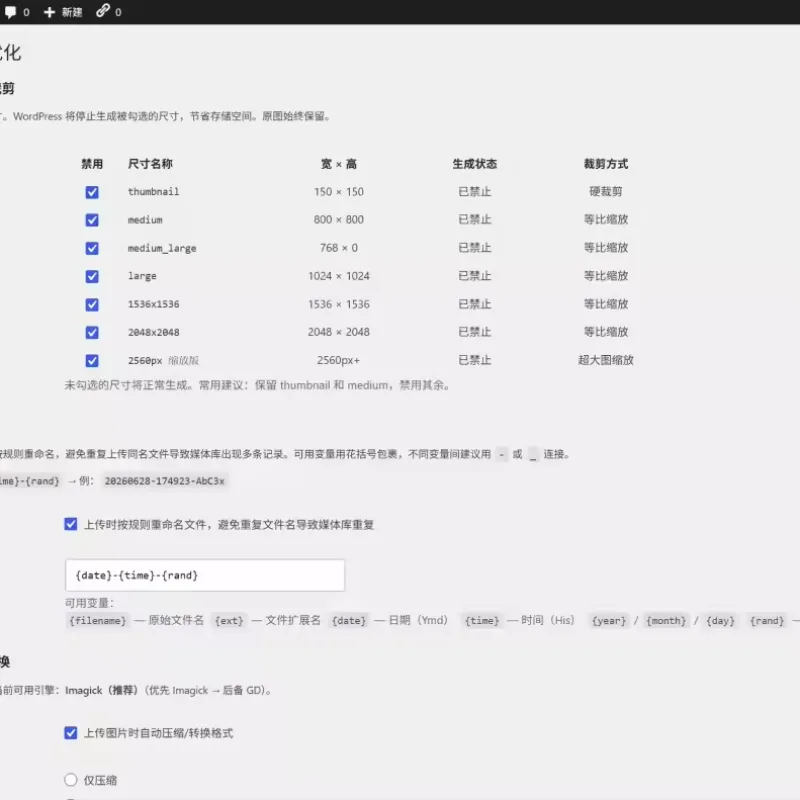
Task: Uncheck the 1536x1536 size checkbox
Action: click(92, 305)
